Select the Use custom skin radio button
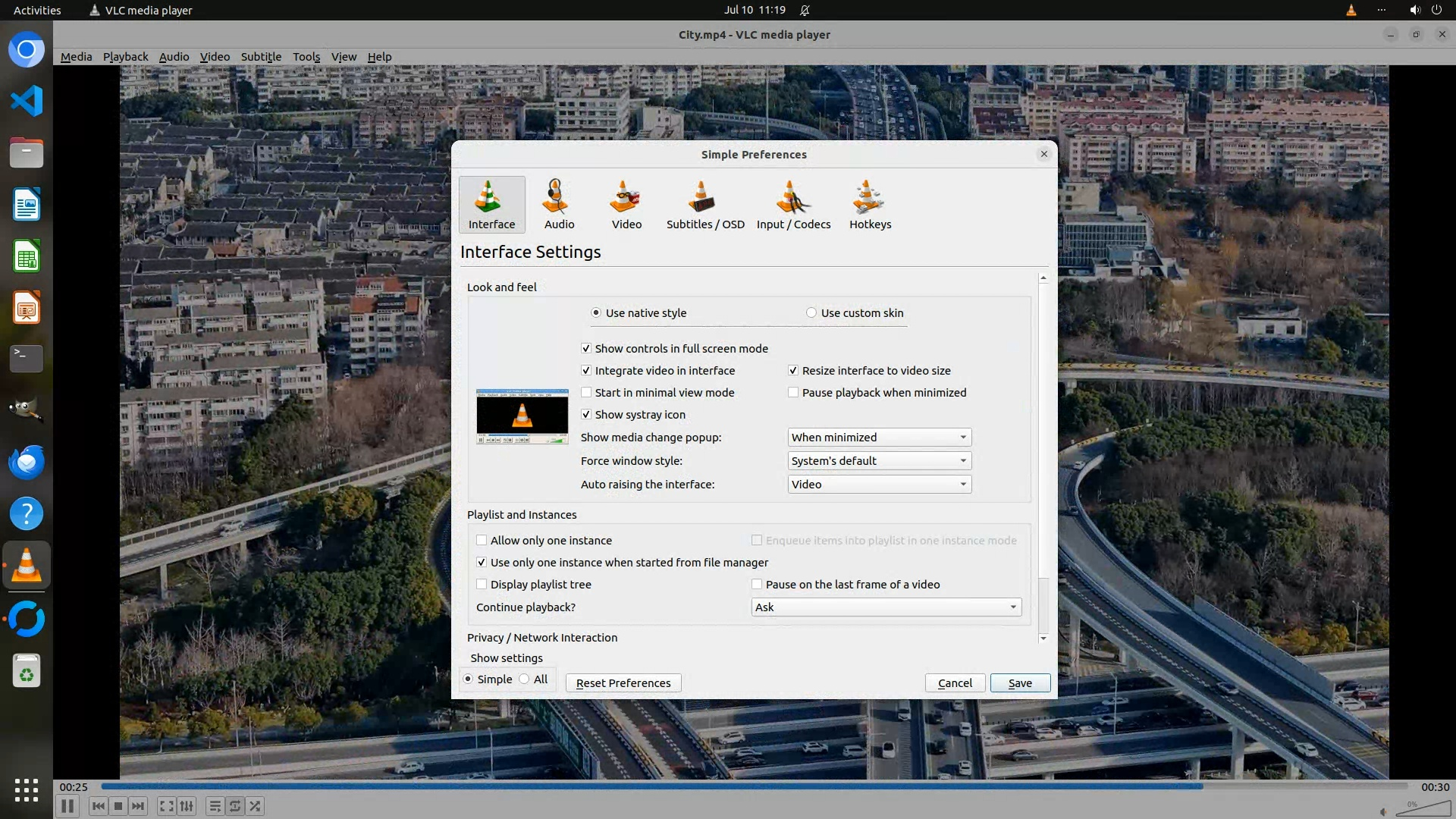 tap(811, 313)
